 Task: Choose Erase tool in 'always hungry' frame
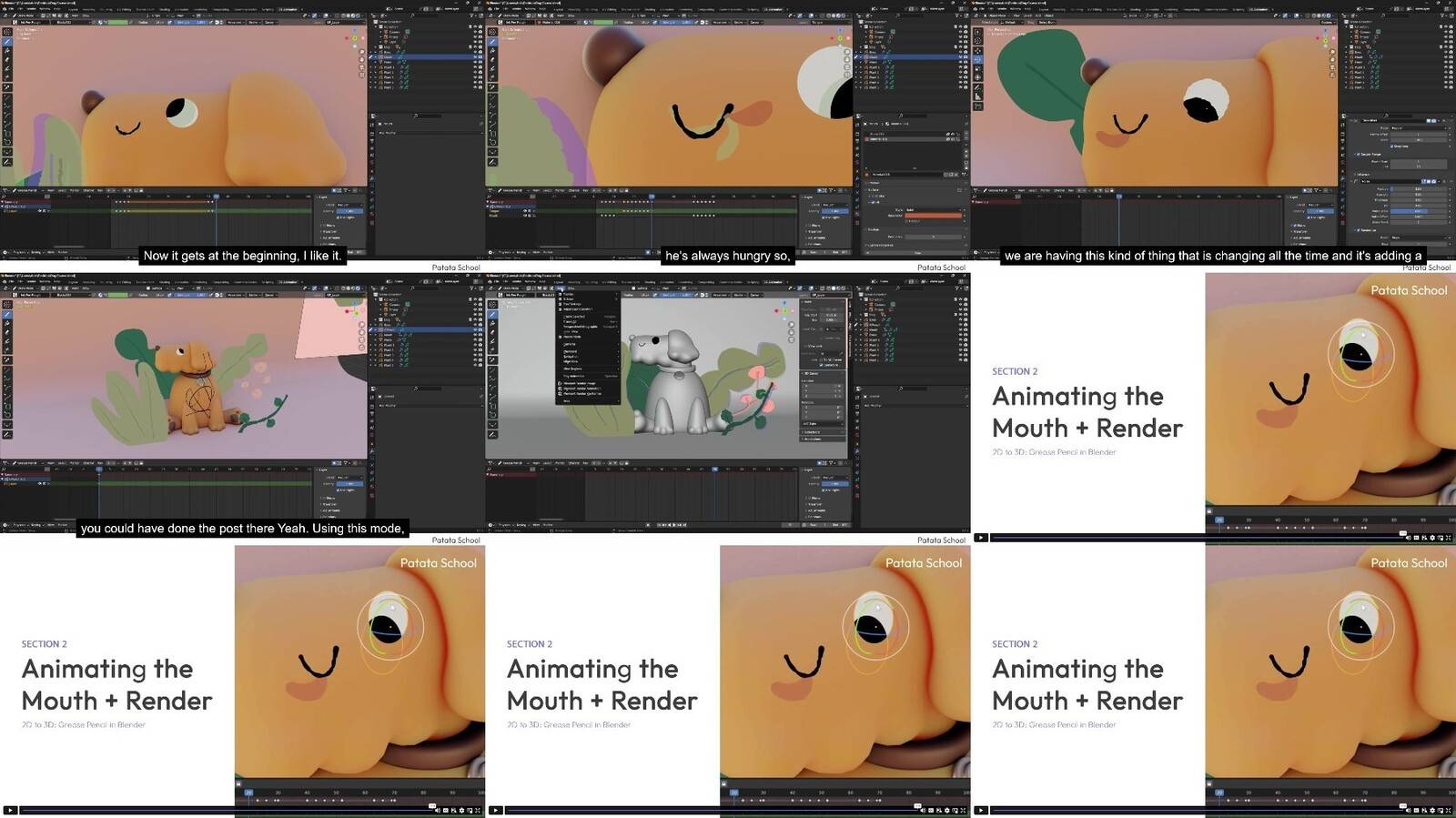(x=492, y=60)
